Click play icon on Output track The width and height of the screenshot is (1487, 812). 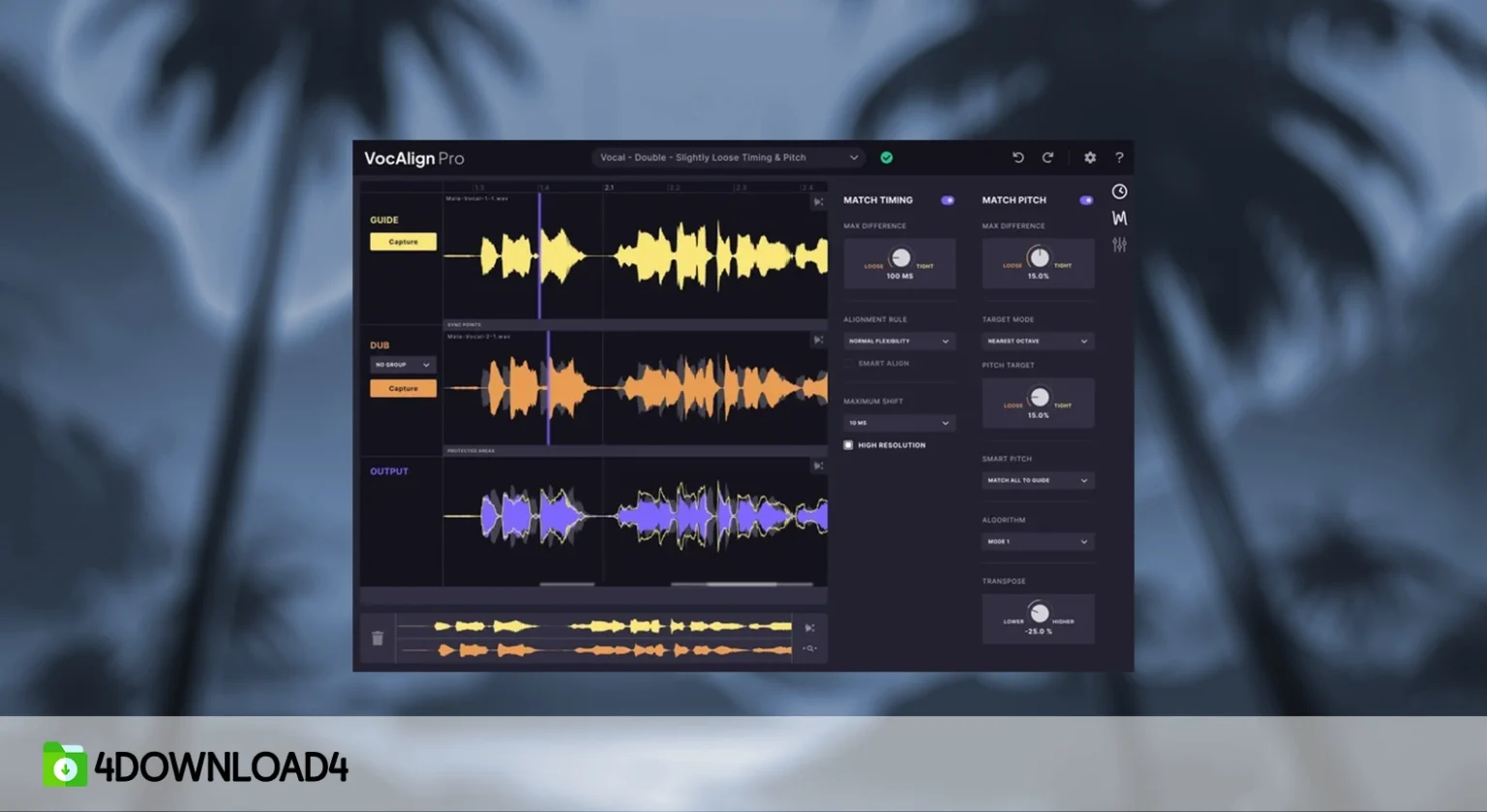818,466
